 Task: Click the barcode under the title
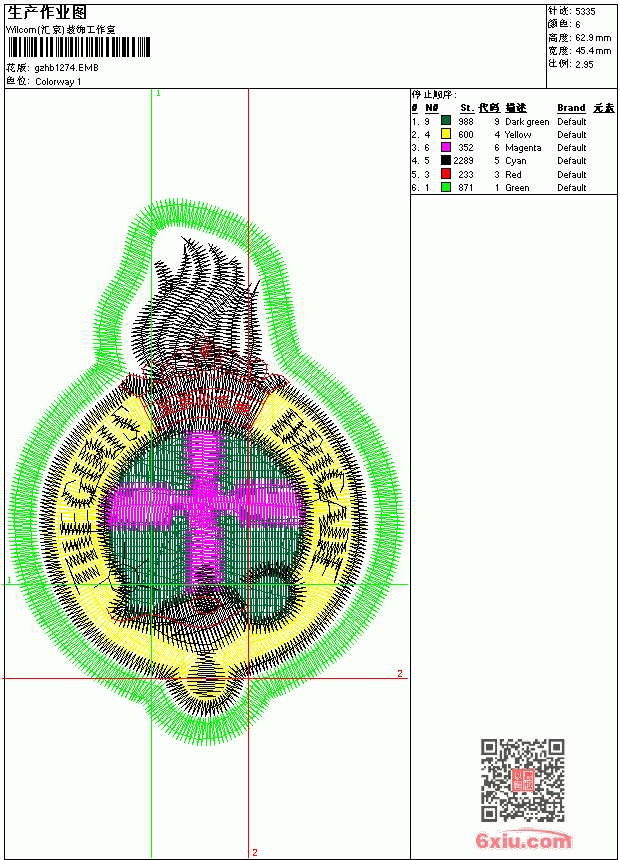(x=78, y=47)
